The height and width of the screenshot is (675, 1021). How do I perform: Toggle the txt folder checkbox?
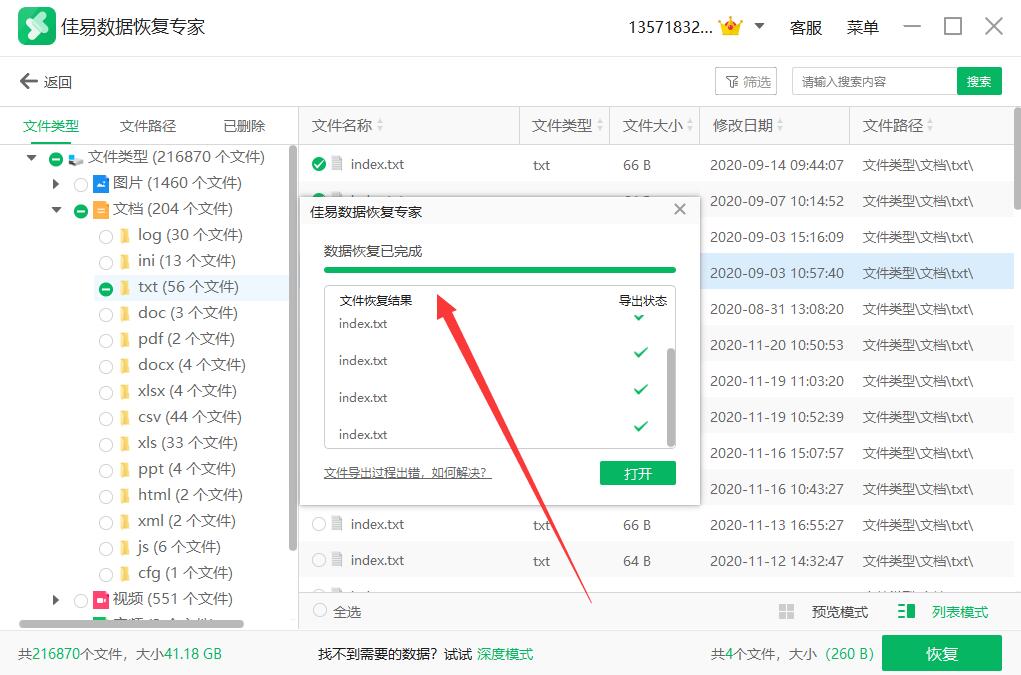[x=105, y=289]
